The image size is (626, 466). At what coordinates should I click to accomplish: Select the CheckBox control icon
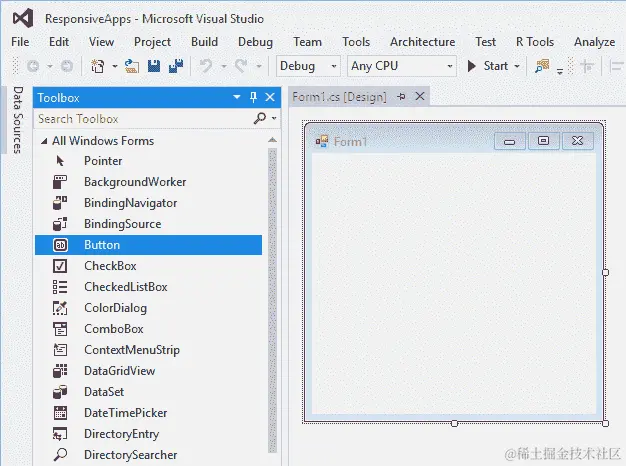pos(60,266)
